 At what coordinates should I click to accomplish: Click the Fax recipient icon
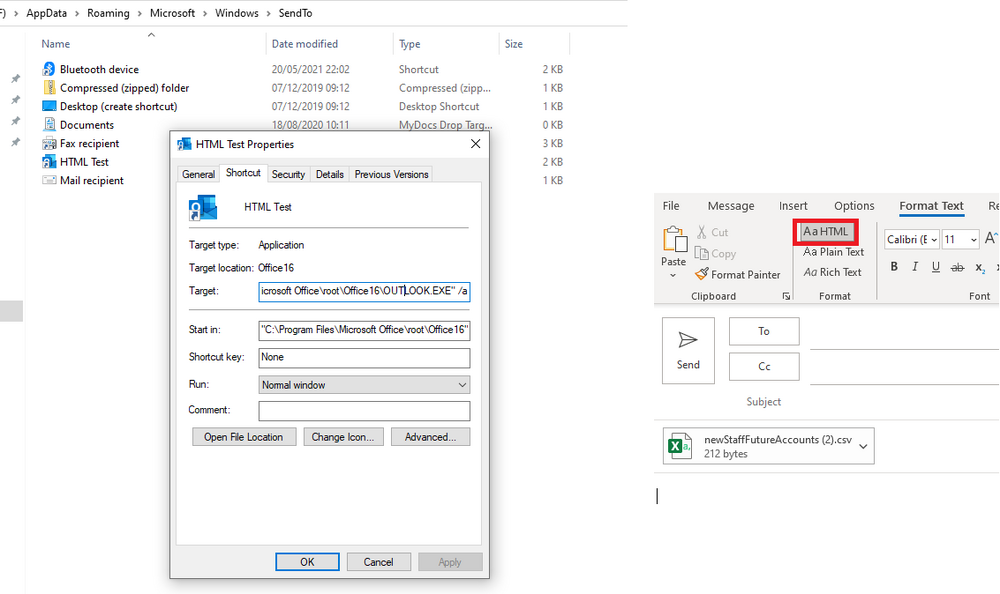pos(49,143)
